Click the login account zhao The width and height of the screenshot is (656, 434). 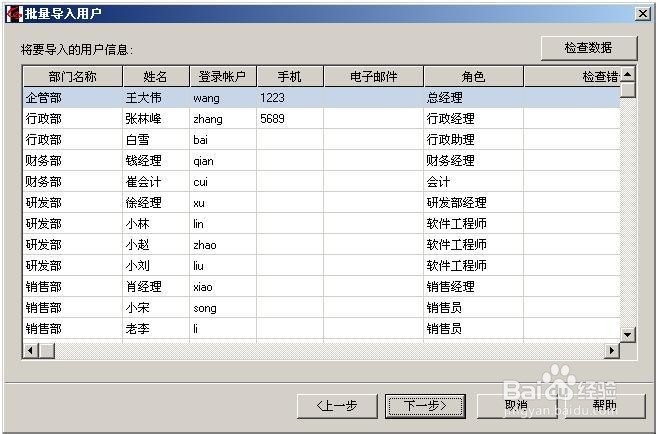[205, 245]
